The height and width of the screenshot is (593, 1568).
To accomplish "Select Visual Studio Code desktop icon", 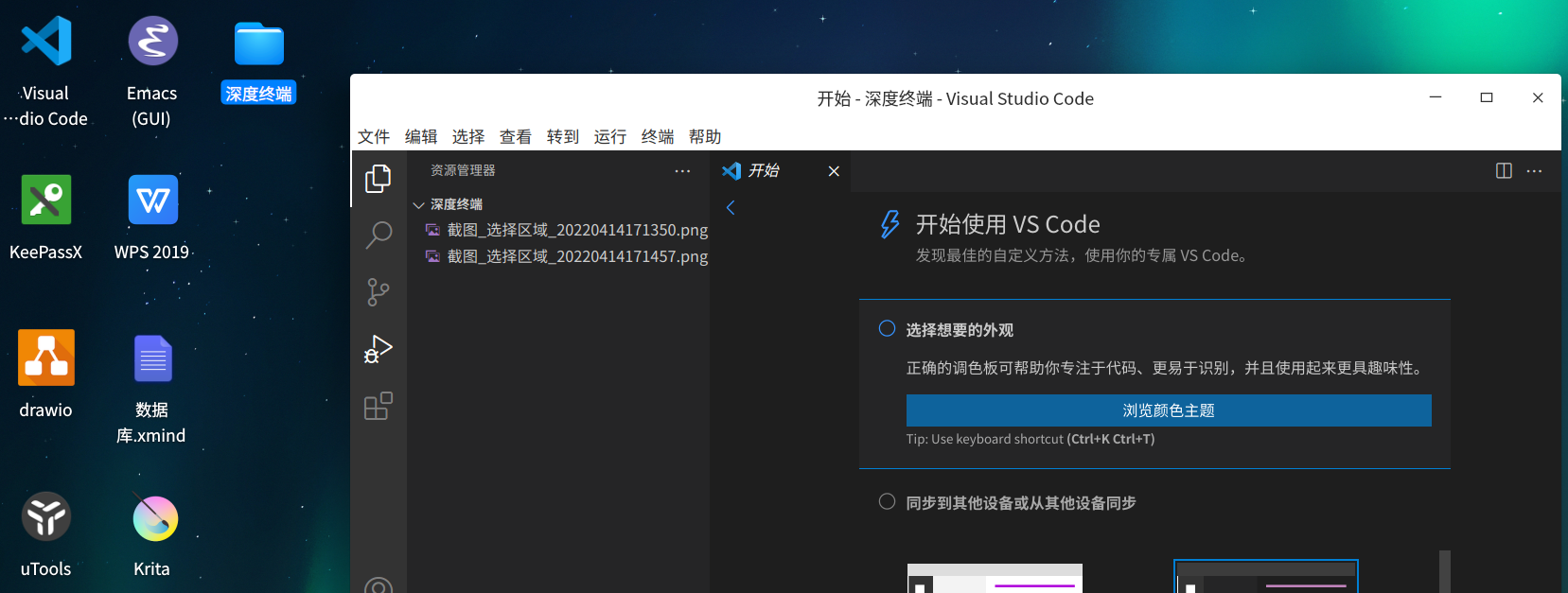I will click(x=46, y=41).
